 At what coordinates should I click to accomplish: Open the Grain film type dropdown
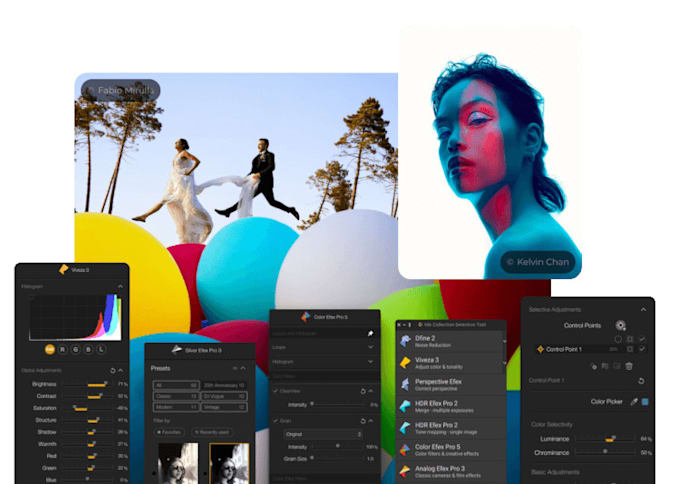(x=323, y=434)
